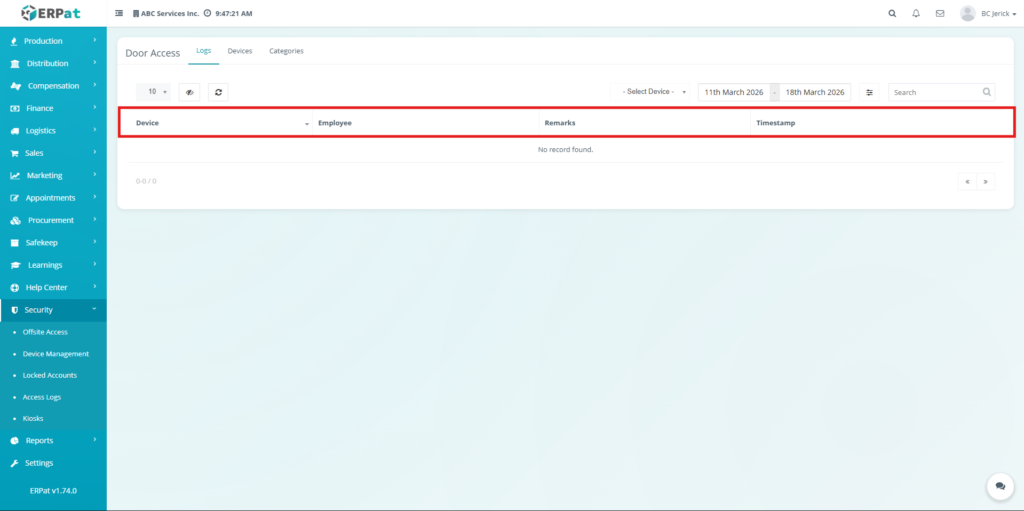This screenshot has height=511, width=1024.
Task: Open Device Management in sidebar
Action: (x=56, y=354)
